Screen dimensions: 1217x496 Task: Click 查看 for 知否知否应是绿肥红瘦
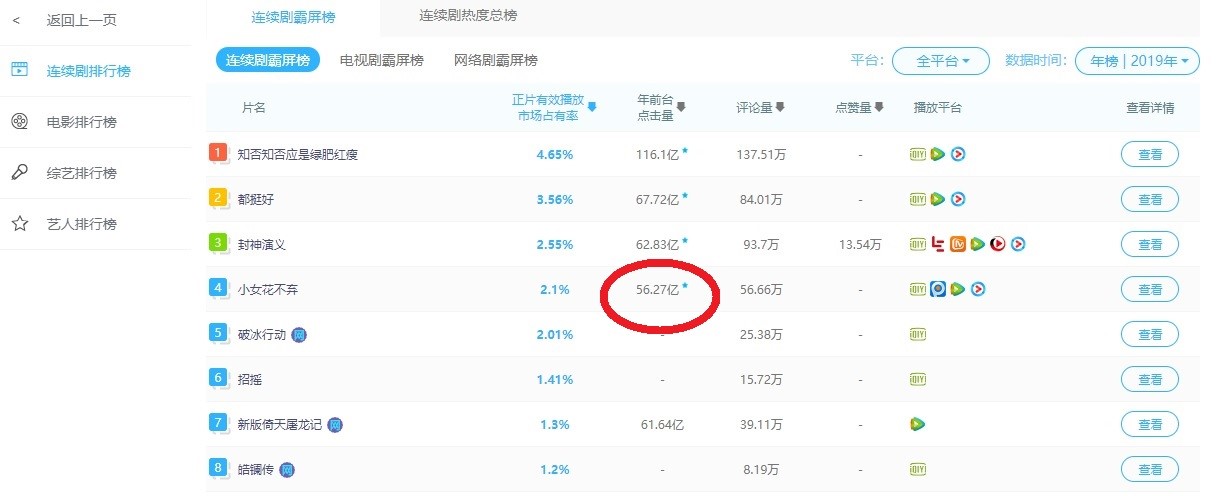pos(1150,154)
